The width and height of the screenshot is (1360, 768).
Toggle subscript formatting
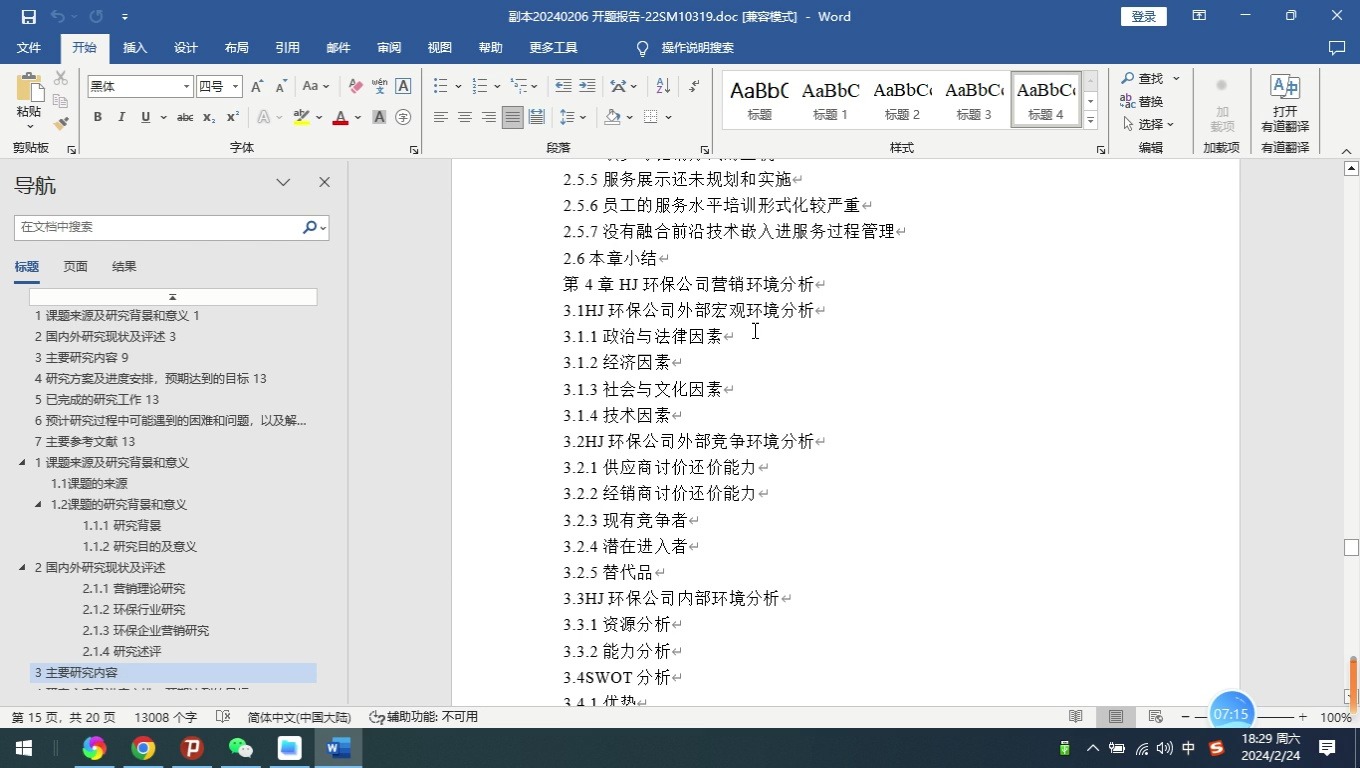coord(209,117)
